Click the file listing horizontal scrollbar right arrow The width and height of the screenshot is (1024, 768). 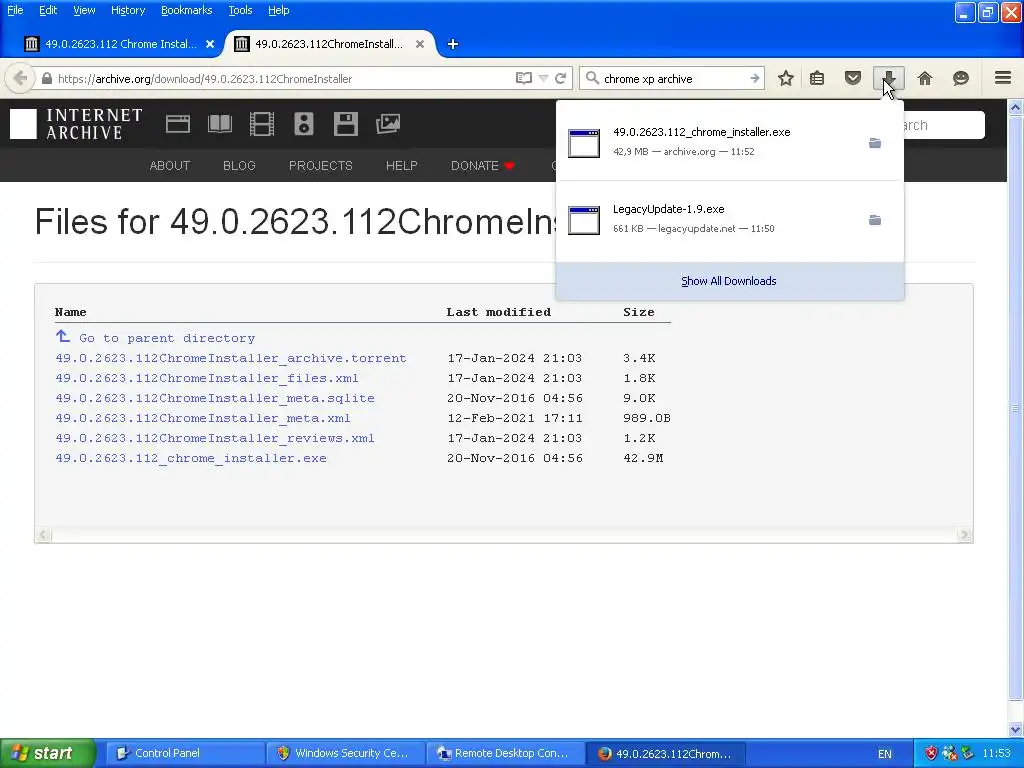tap(965, 535)
